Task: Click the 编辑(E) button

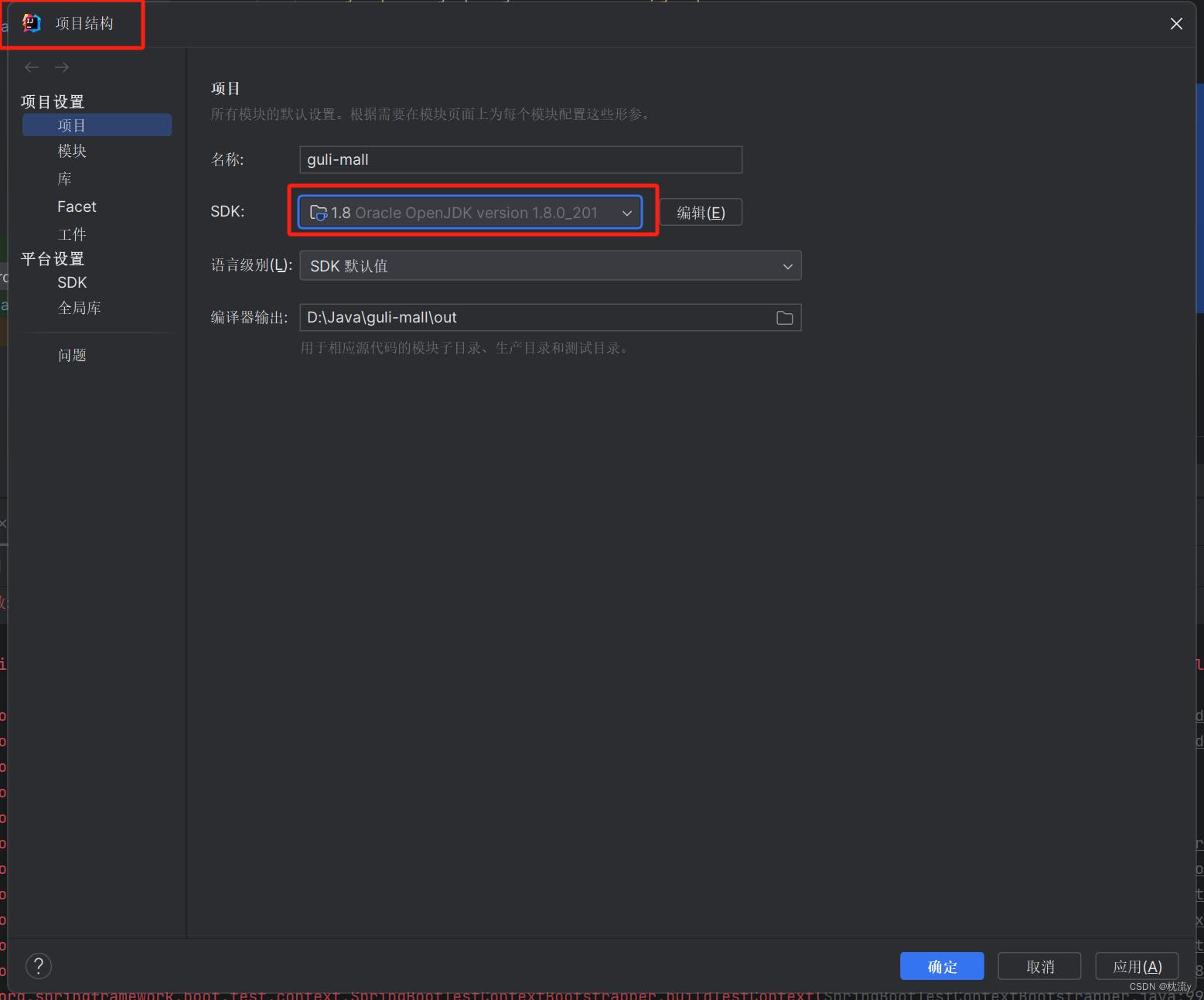Action: [701, 212]
